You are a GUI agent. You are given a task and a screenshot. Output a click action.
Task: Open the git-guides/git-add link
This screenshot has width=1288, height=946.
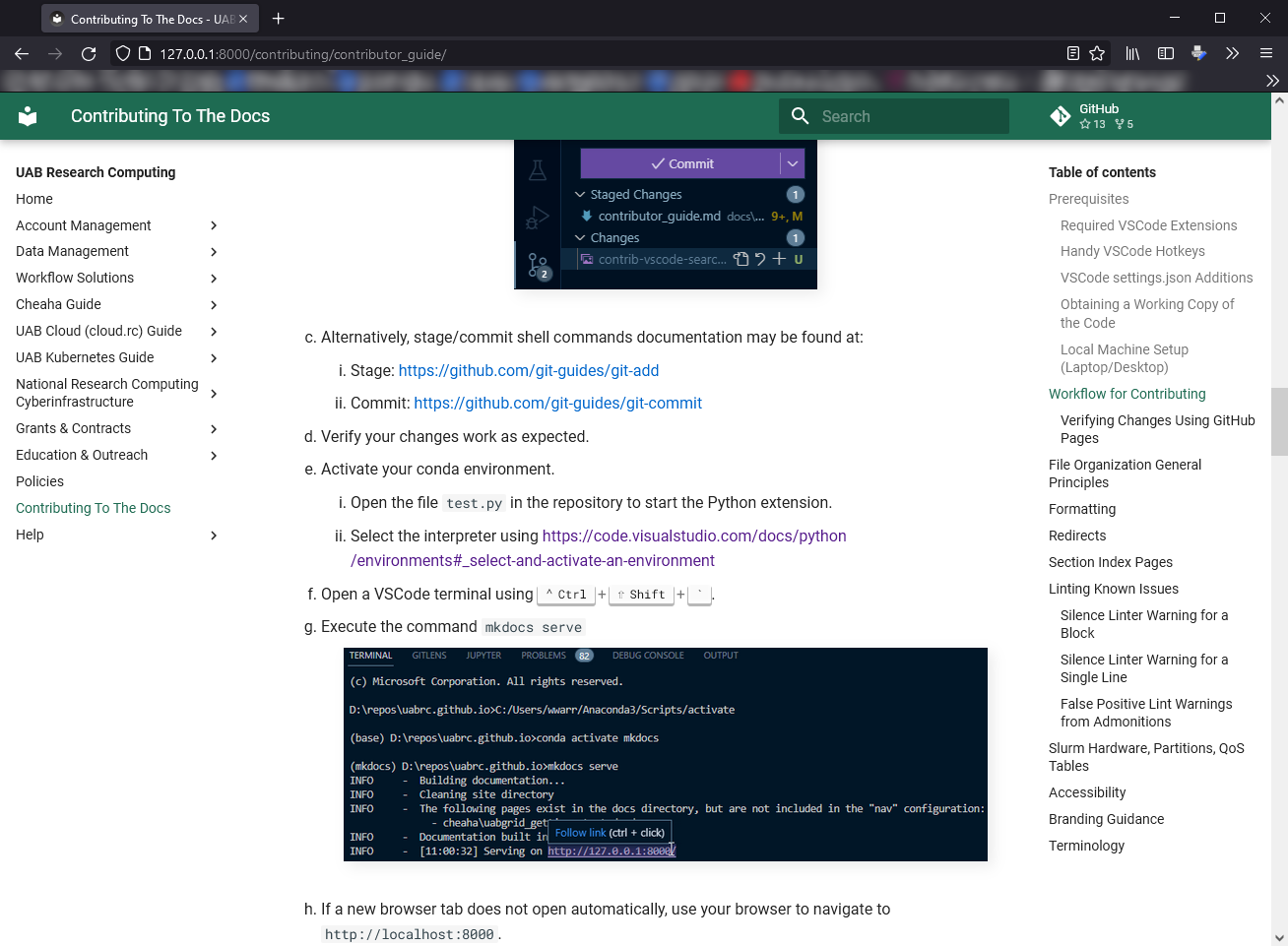tap(528, 370)
